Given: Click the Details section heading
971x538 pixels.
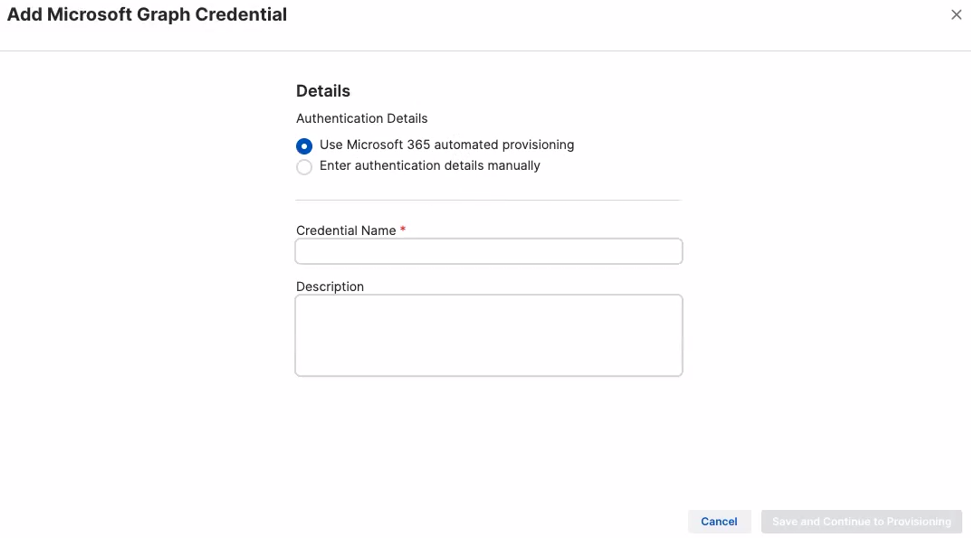Looking at the screenshot, I should 323,91.
